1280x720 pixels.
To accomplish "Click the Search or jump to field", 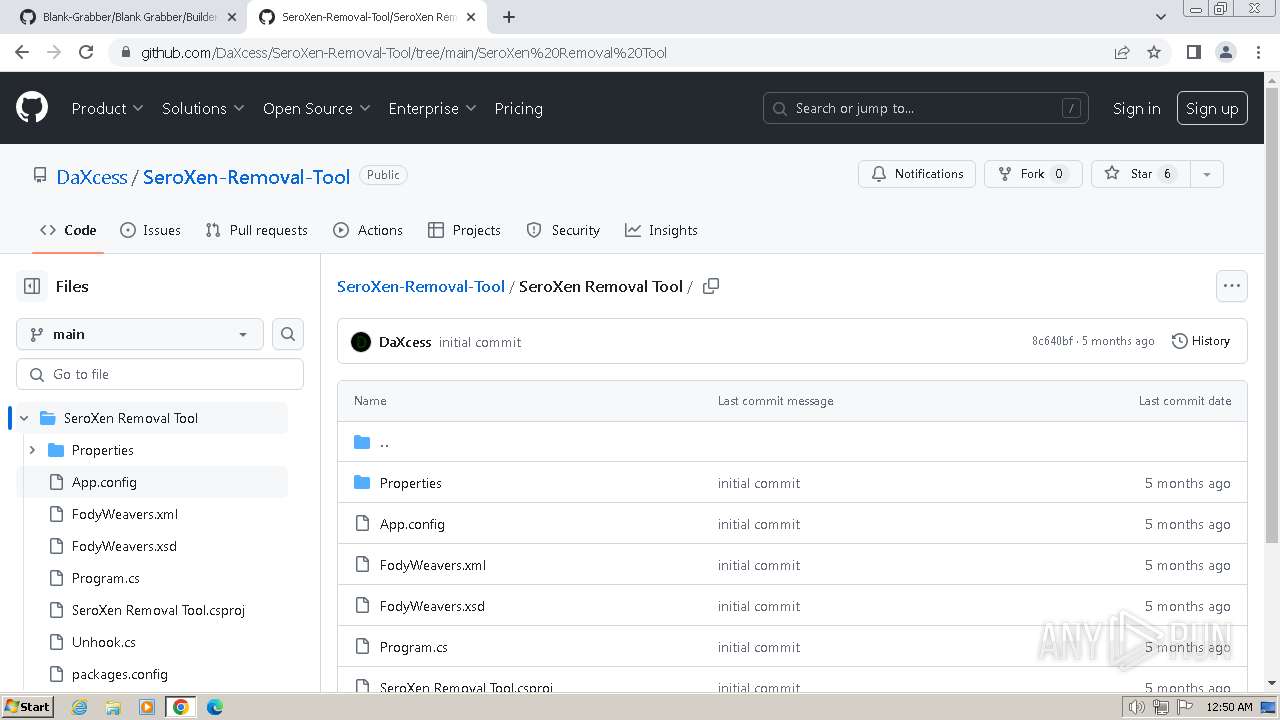I will 926,108.
